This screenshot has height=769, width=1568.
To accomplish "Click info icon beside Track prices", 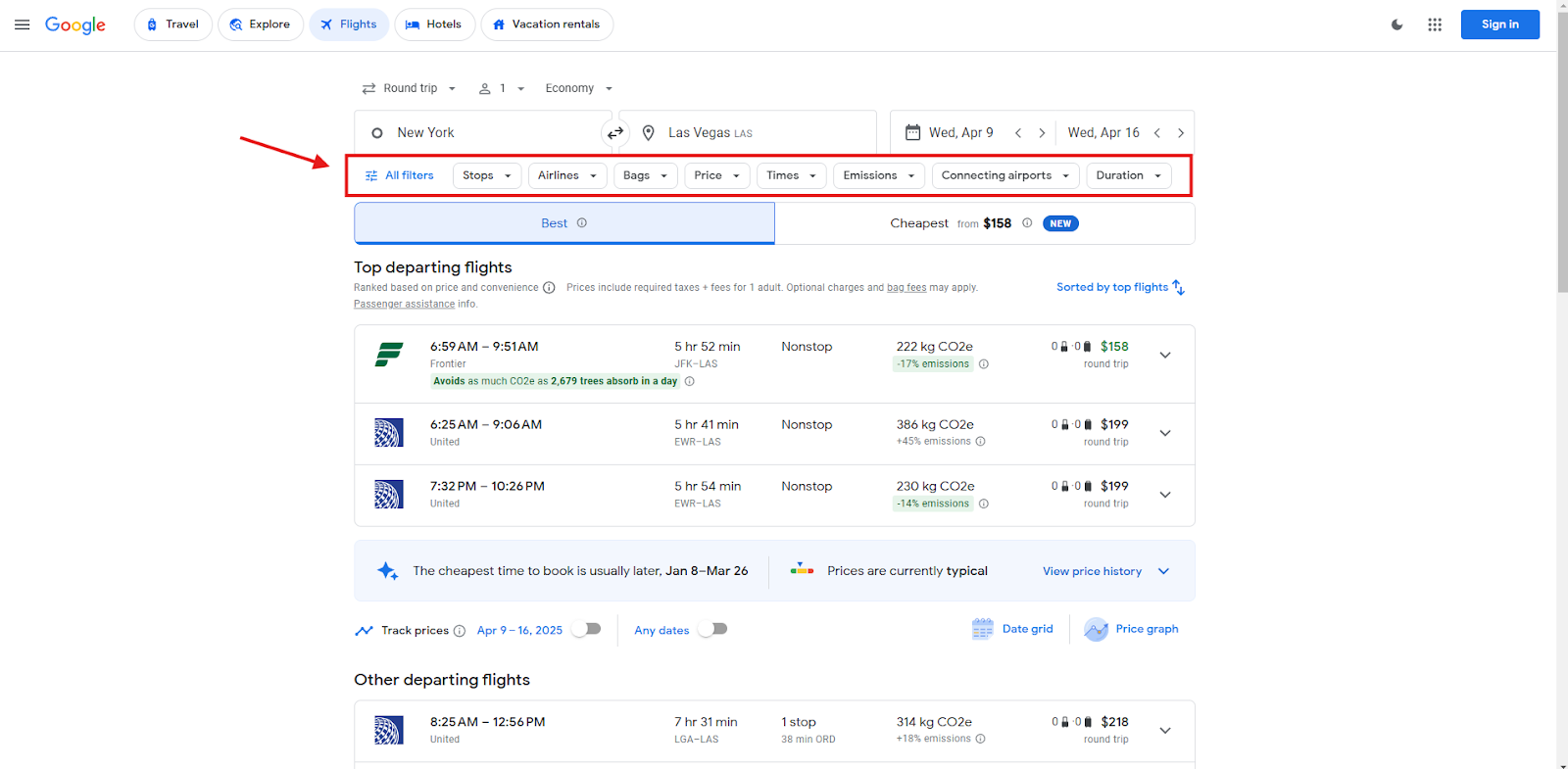I will pyautogui.click(x=460, y=631).
